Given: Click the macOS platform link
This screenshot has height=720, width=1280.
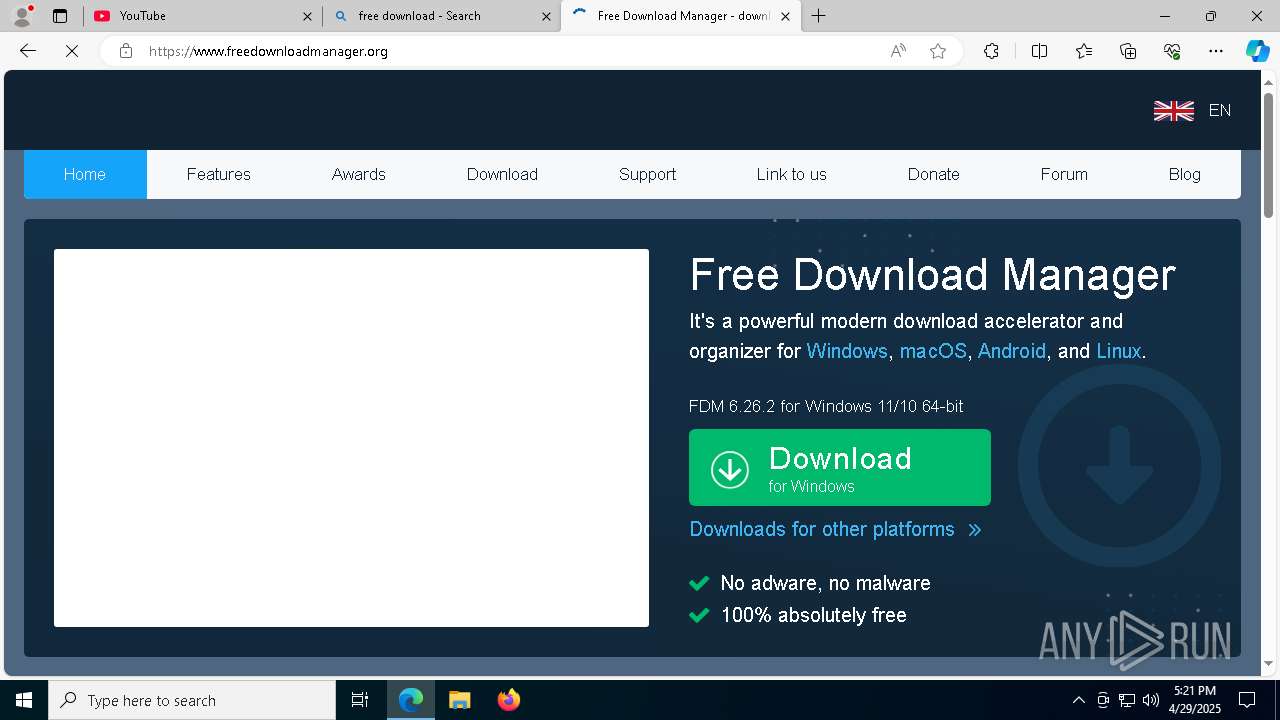Looking at the screenshot, I should [x=933, y=351].
